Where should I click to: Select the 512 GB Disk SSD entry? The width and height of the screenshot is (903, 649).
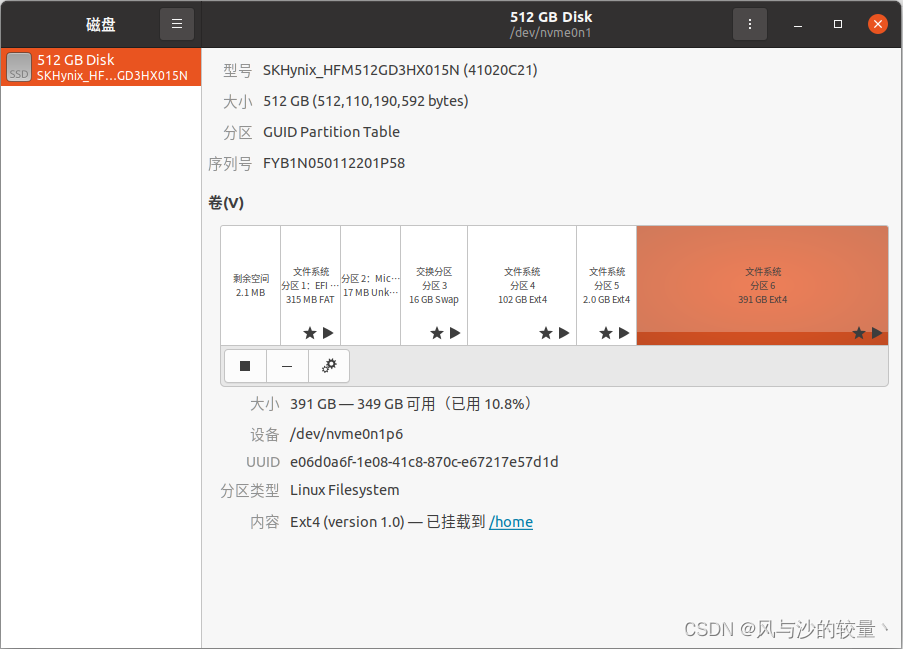(x=101, y=67)
